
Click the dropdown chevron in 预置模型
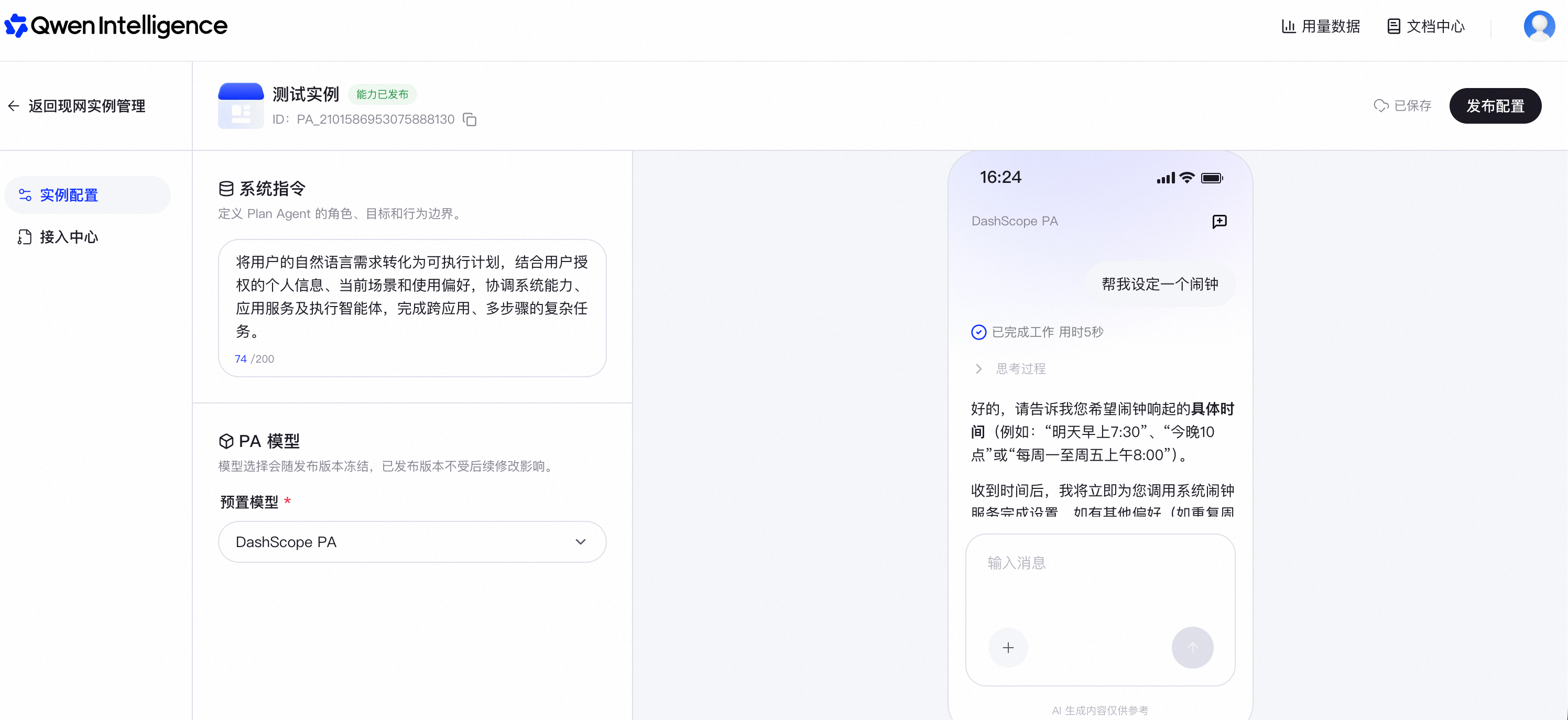point(580,542)
